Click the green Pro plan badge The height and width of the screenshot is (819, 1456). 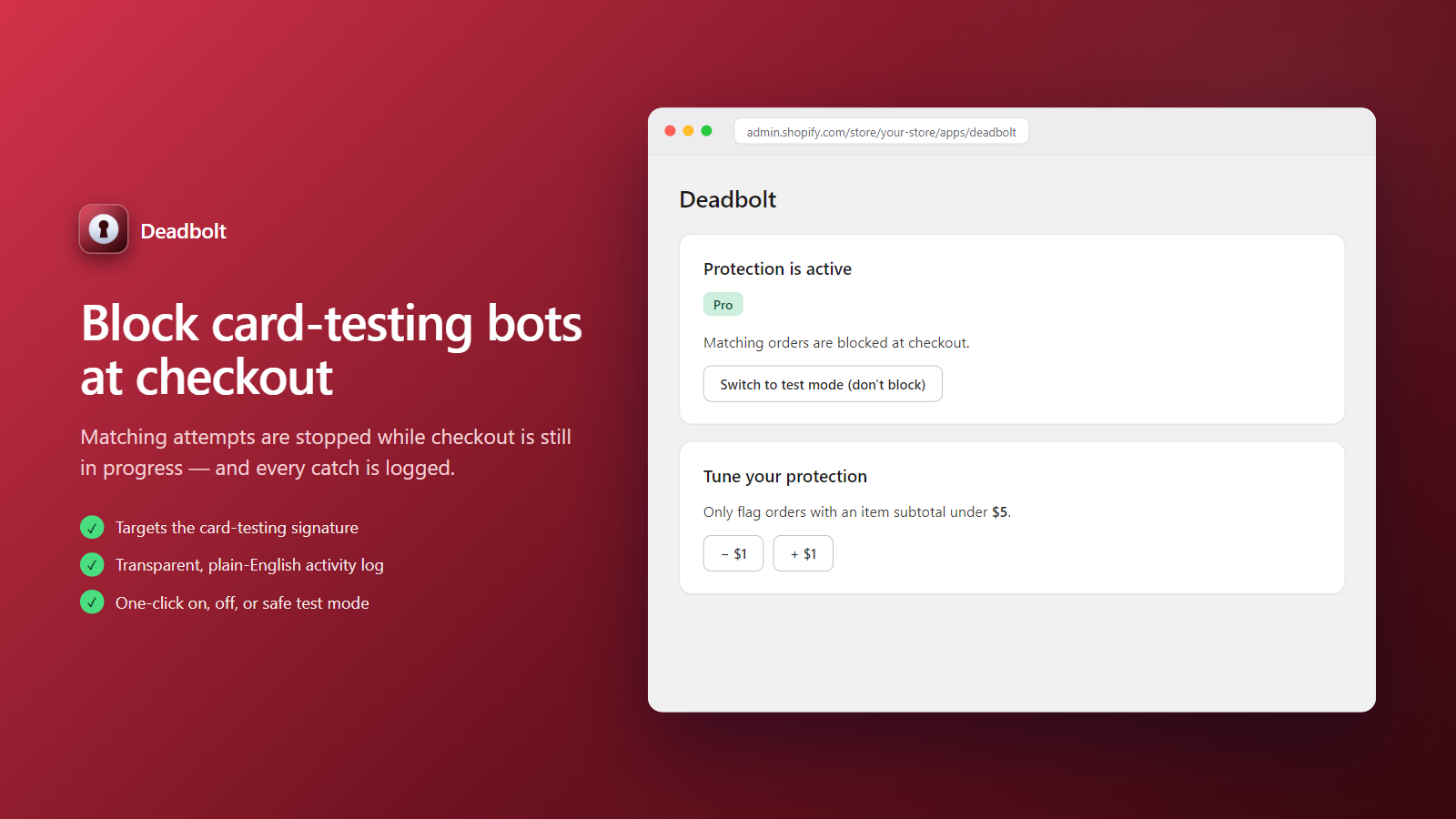tap(723, 305)
